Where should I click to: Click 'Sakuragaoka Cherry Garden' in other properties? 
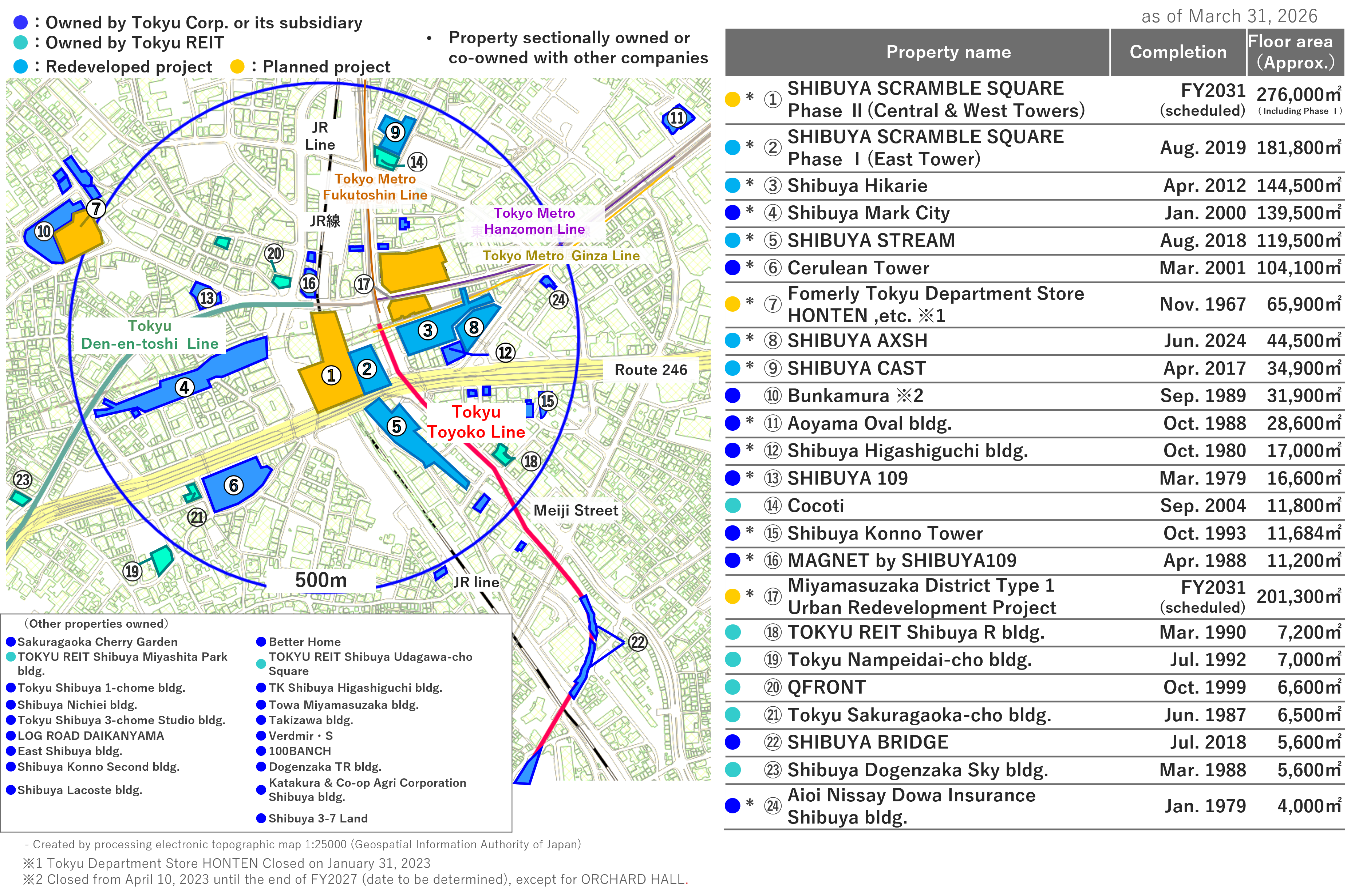97,642
